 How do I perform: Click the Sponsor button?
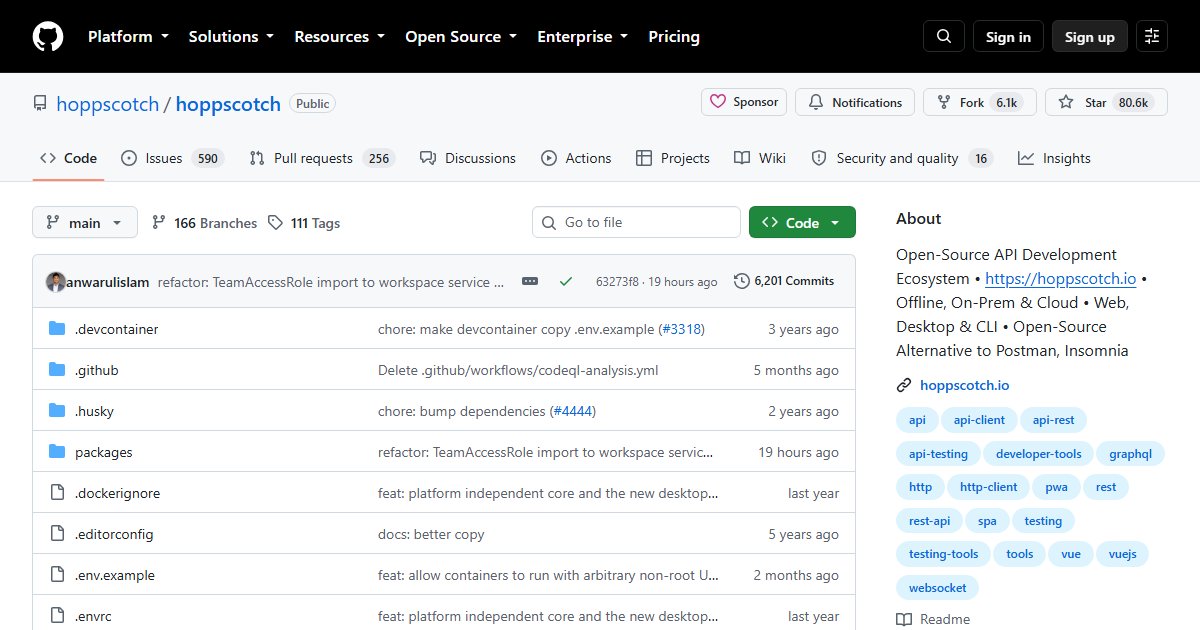tap(744, 102)
